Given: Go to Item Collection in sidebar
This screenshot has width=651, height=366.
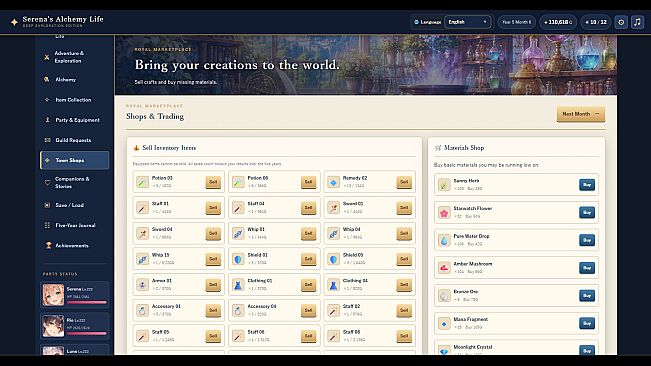Looking at the screenshot, I should click(75, 100).
